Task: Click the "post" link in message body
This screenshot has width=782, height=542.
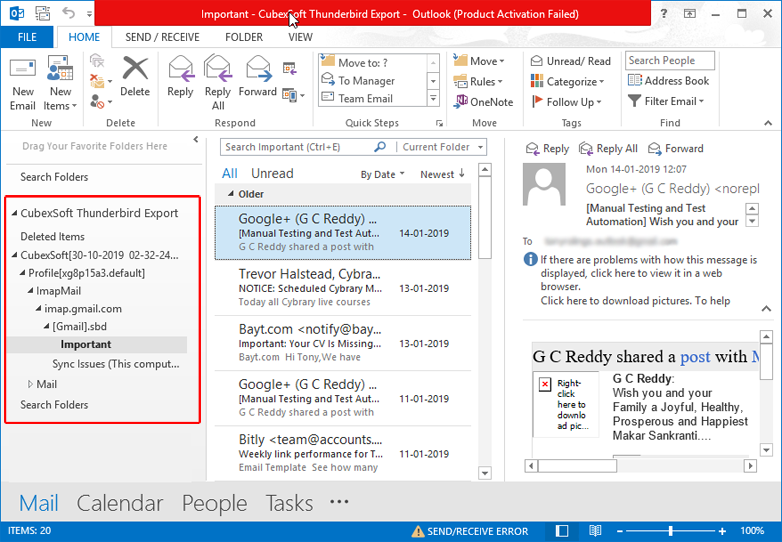Action: click(x=695, y=357)
